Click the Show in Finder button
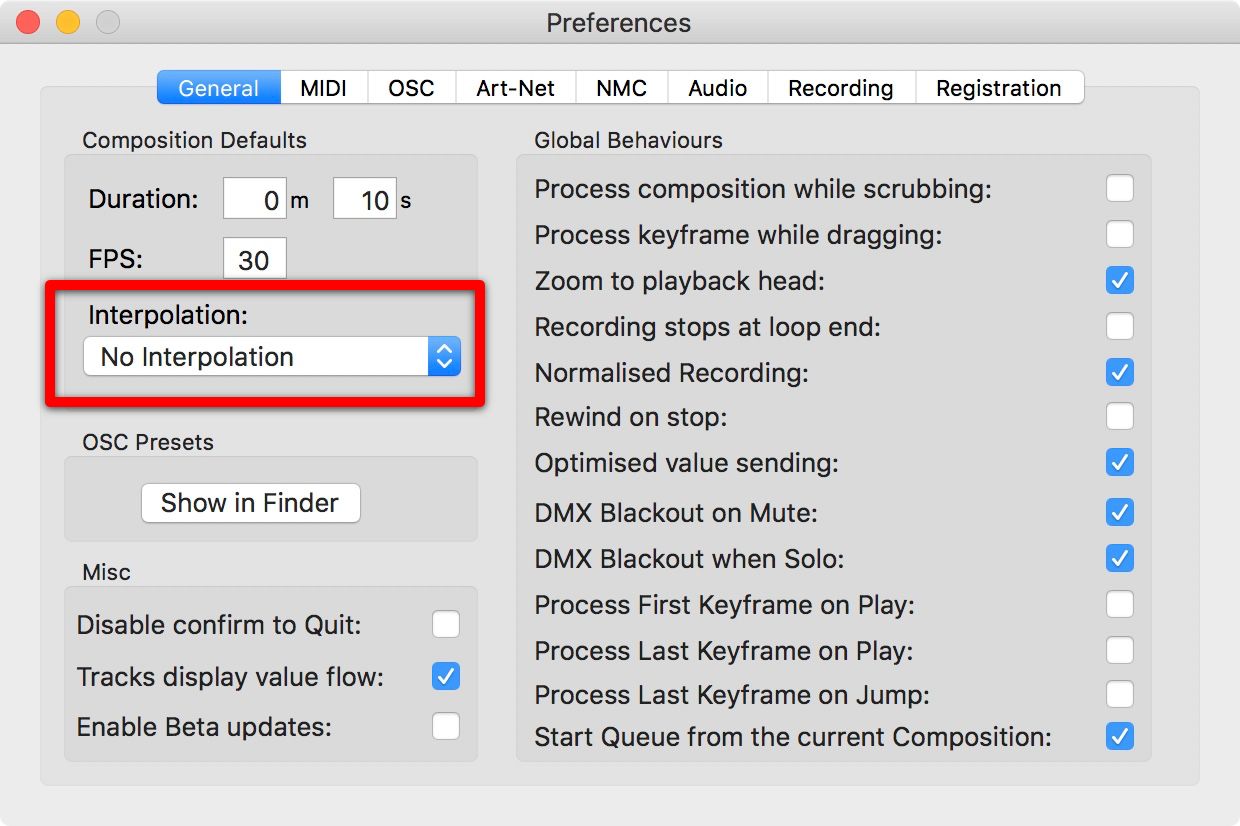 [x=250, y=503]
